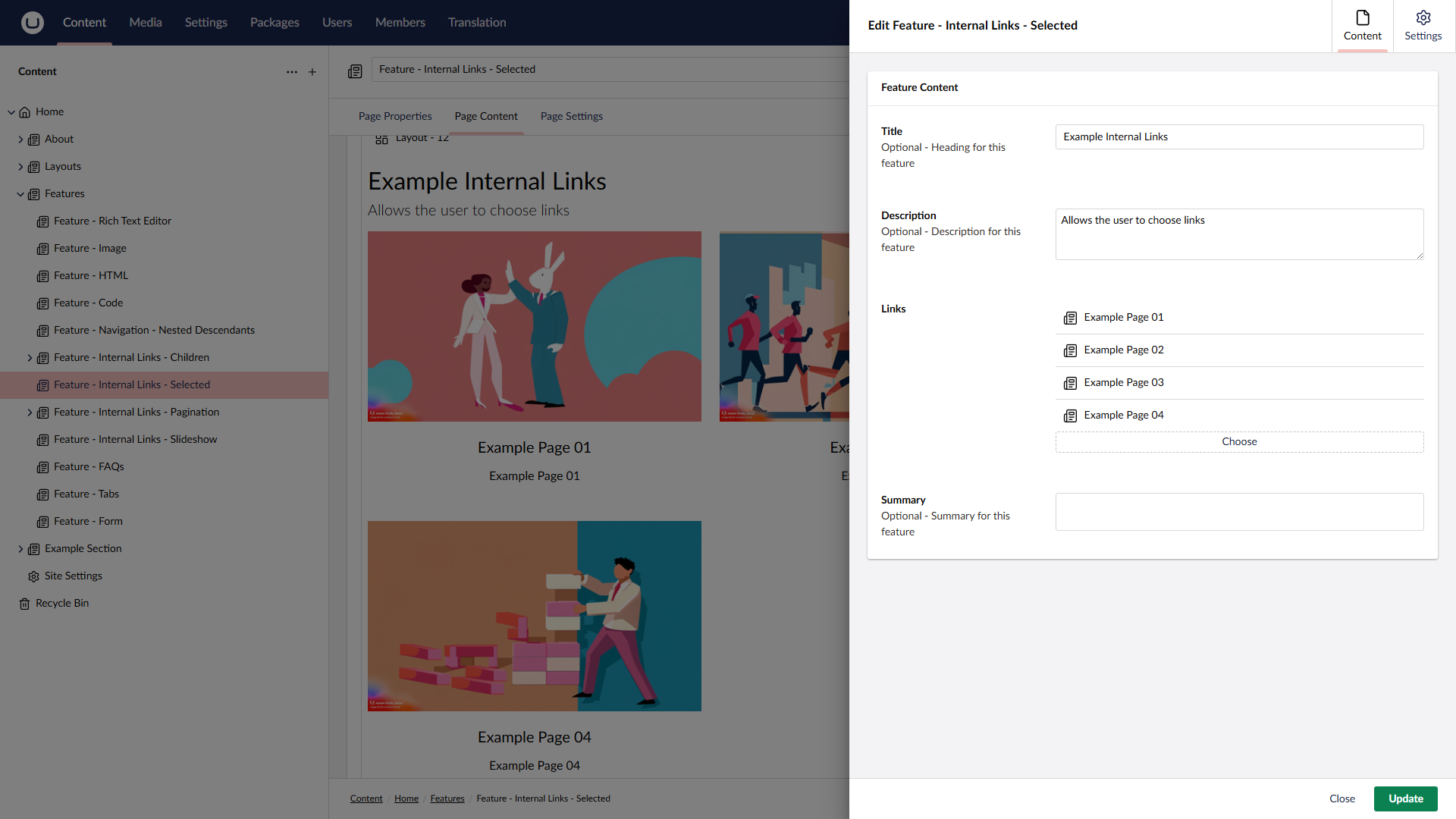Expand Feature - Internal Links - Children node
This screenshot has height=819, width=1456.
pos(30,358)
